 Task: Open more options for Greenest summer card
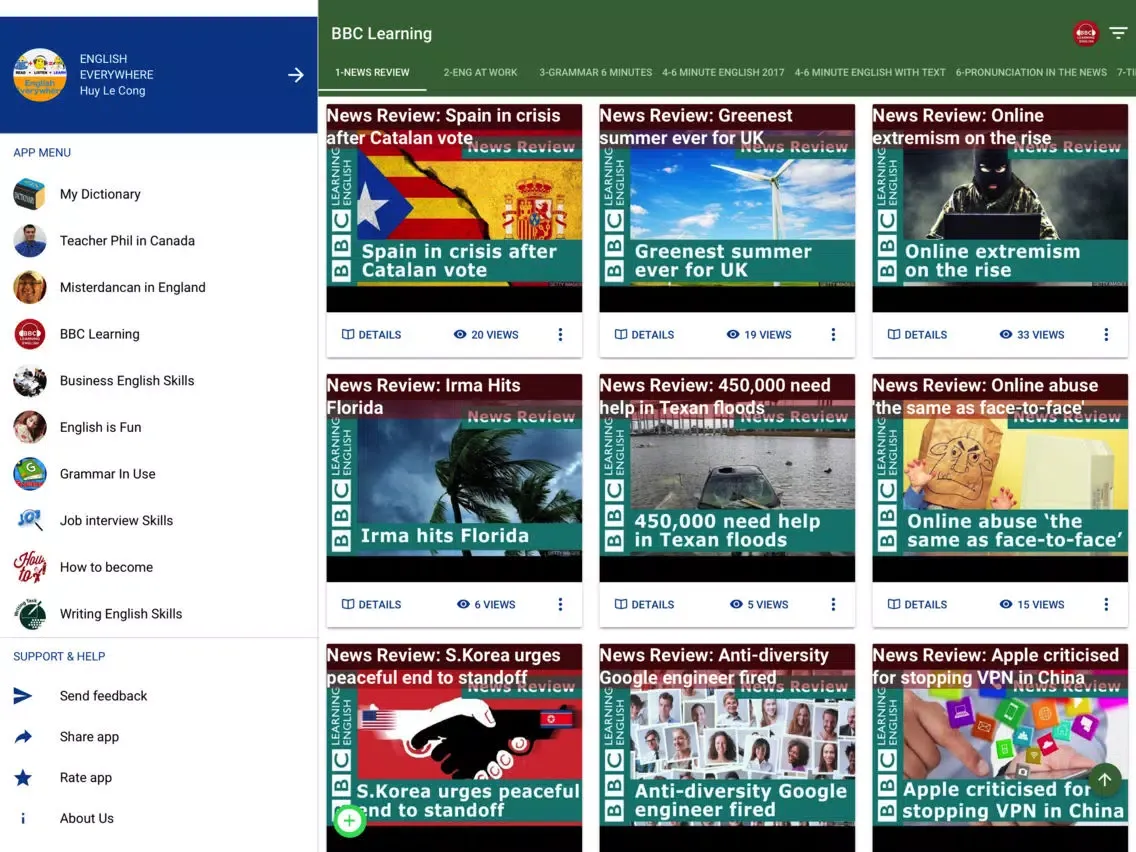[833, 335]
